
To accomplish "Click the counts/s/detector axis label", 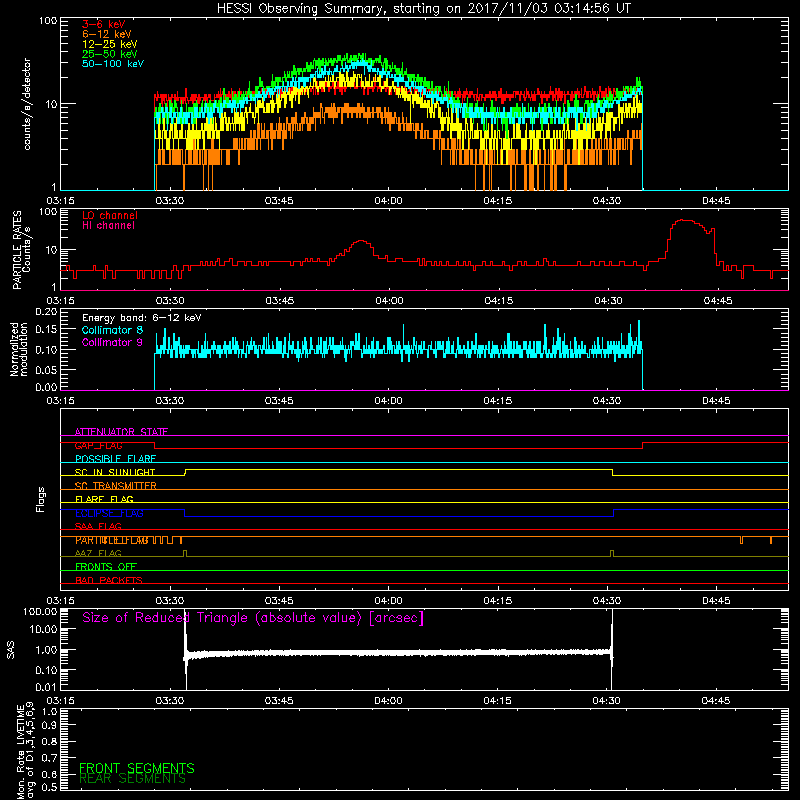I will (x=27, y=104).
